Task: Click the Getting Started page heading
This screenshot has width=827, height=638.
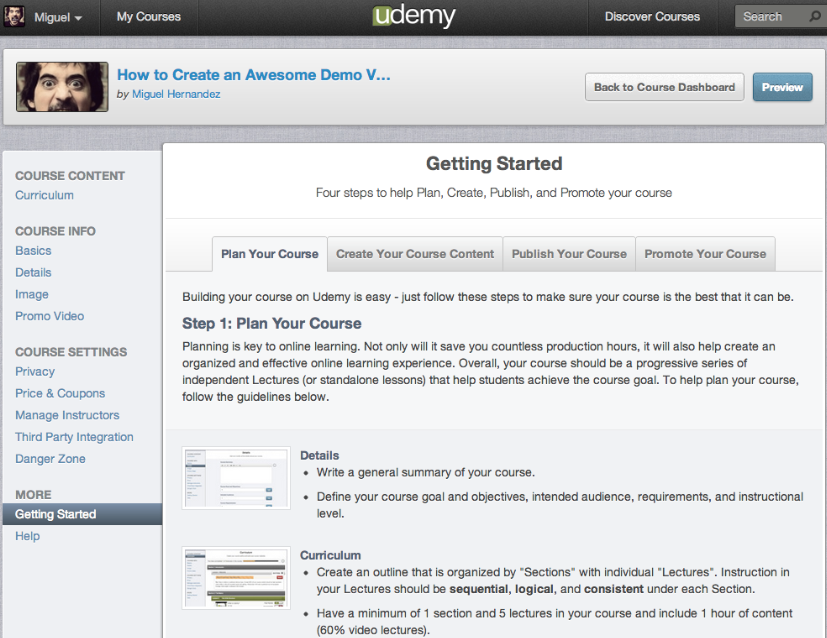Action: pos(494,163)
